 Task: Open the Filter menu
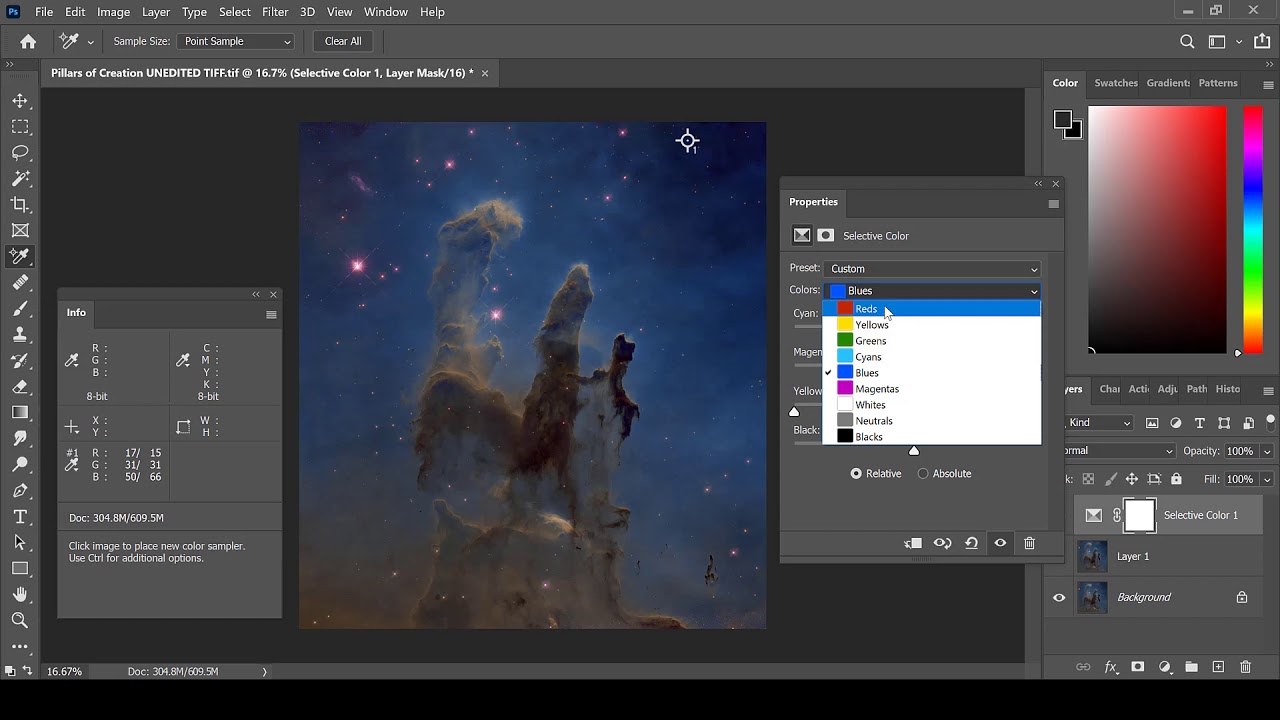pyautogui.click(x=275, y=12)
